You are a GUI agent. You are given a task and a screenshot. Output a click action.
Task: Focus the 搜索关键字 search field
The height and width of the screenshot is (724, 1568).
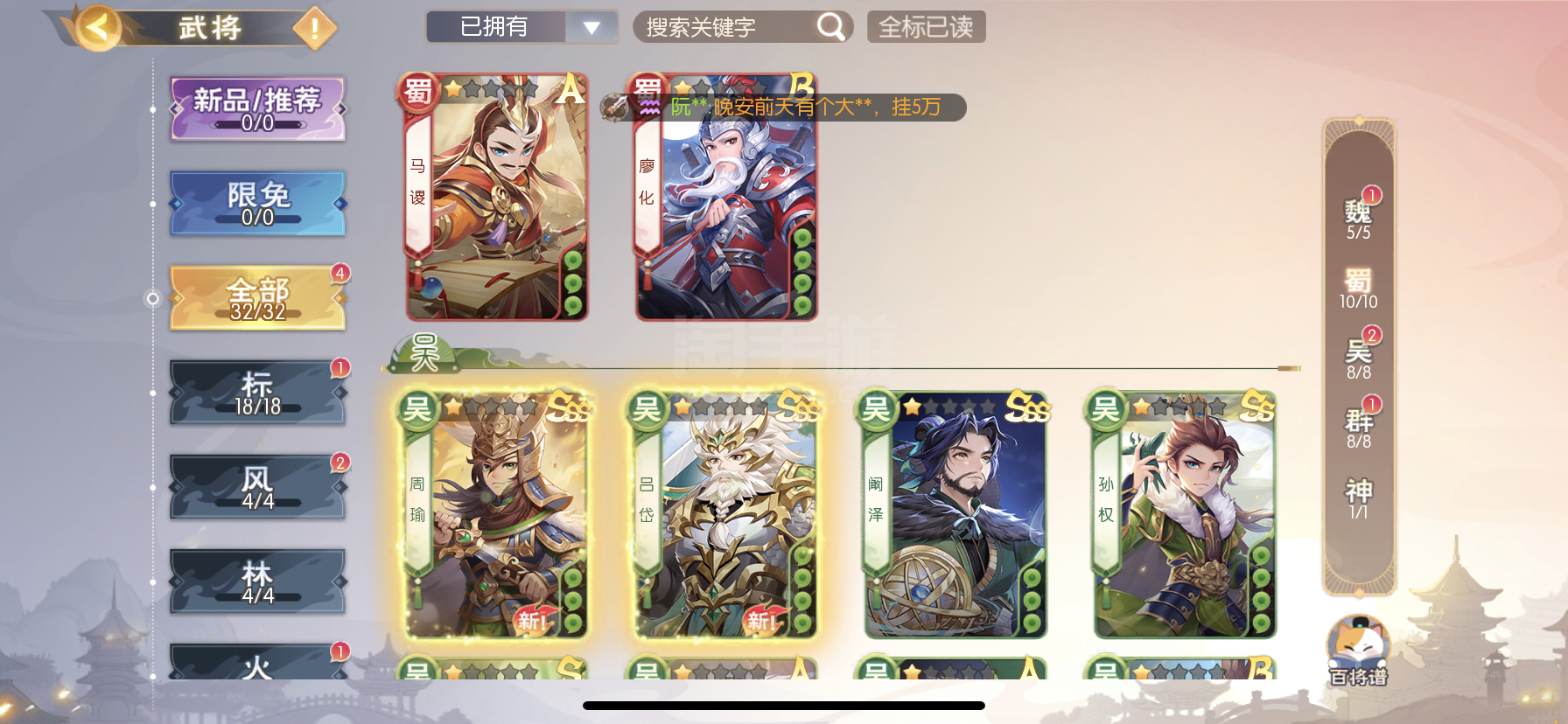click(726, 27)
